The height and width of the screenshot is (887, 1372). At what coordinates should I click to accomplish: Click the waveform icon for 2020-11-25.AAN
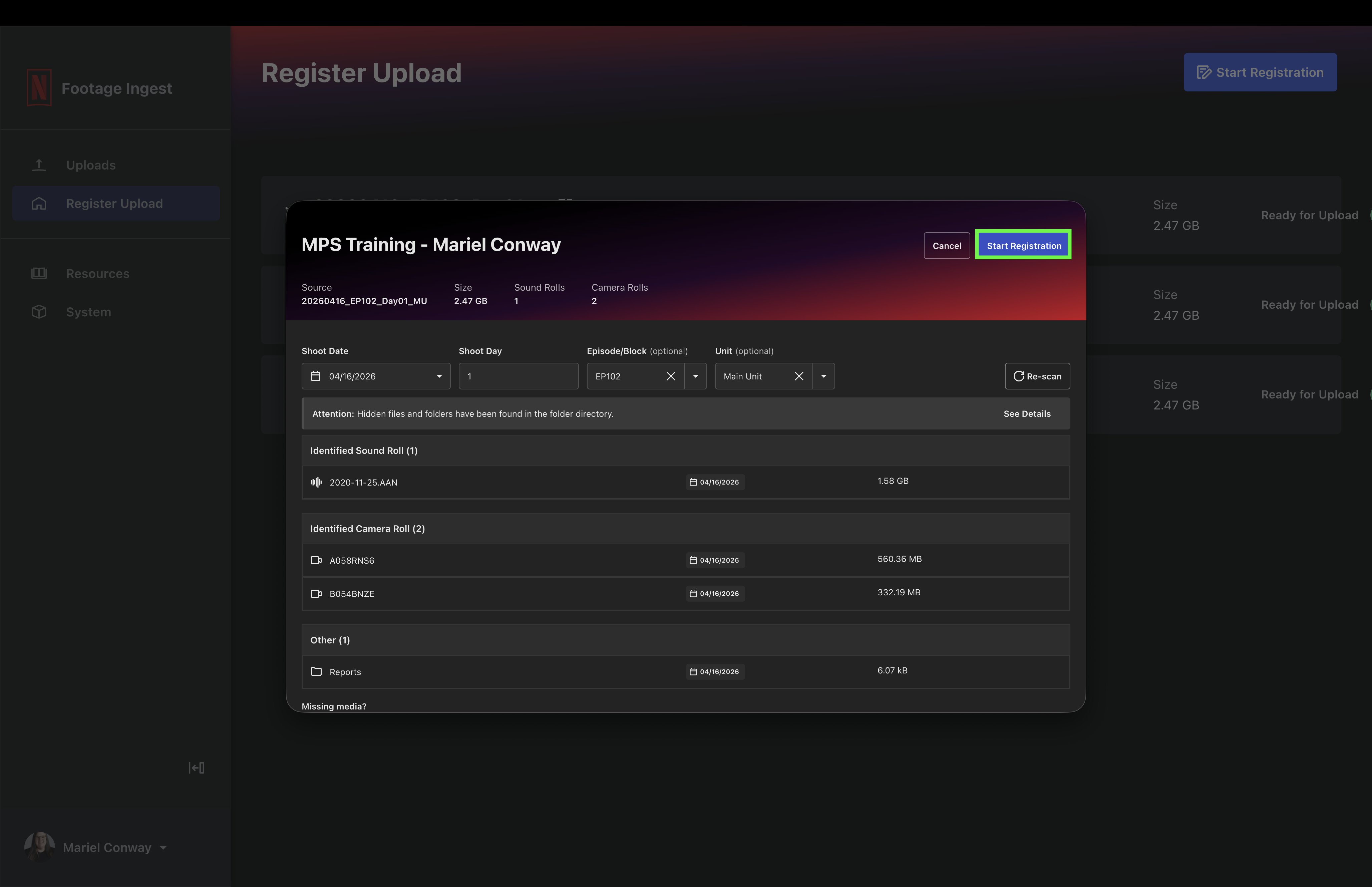pos(316,482)
